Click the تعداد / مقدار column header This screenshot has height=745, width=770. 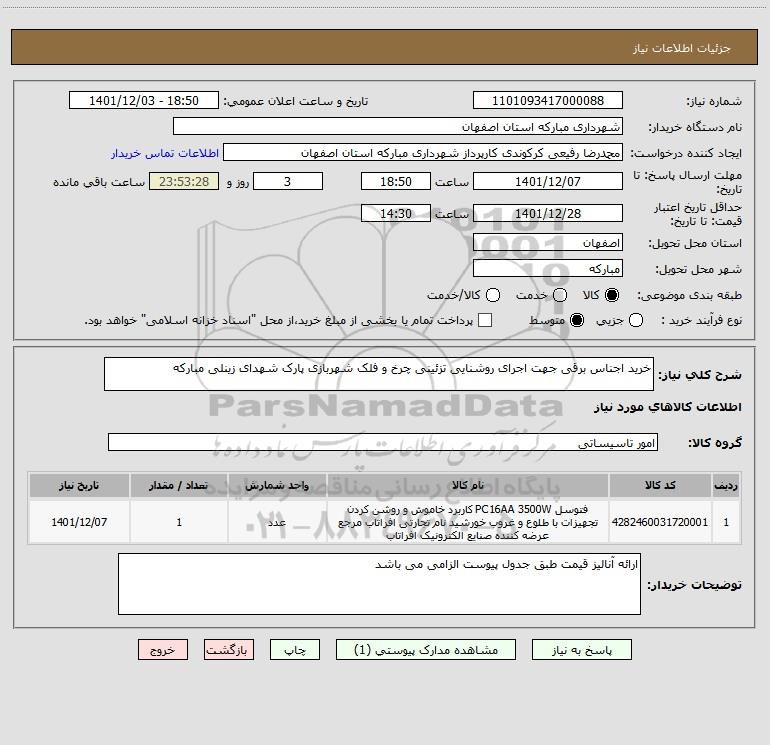pos(179,485)
